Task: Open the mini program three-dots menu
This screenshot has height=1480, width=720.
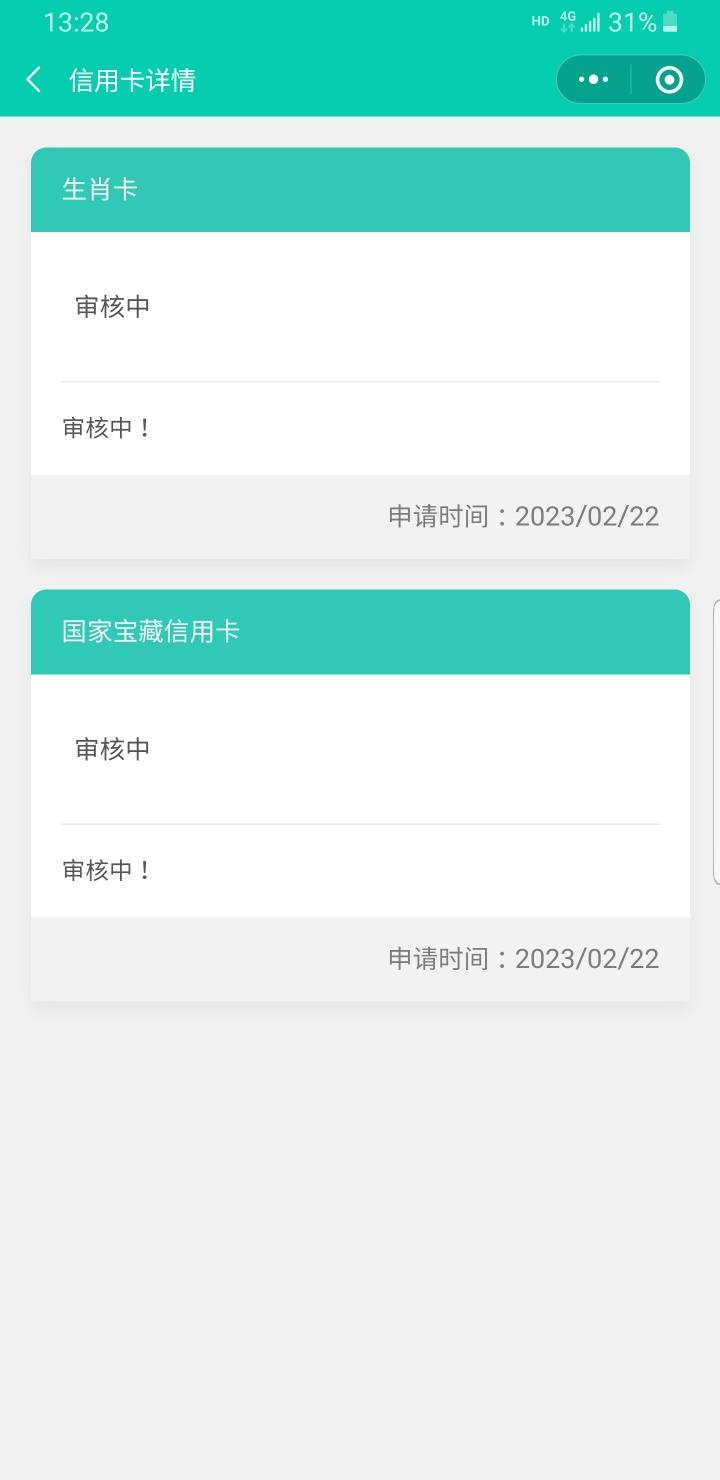Action: [x=593, y=80]
